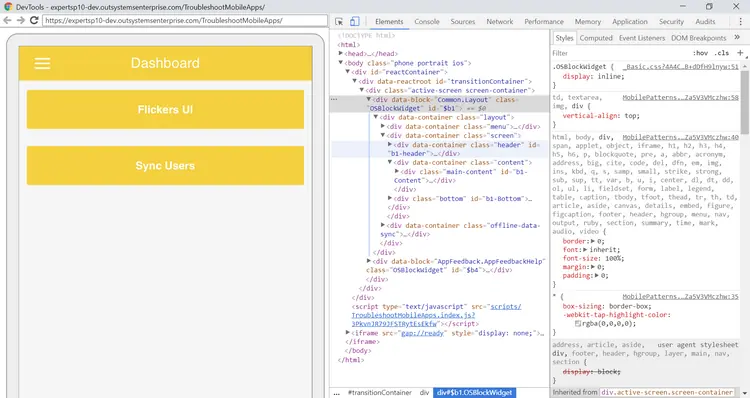Show more Styles pane tabs chevron

(737, 37)
